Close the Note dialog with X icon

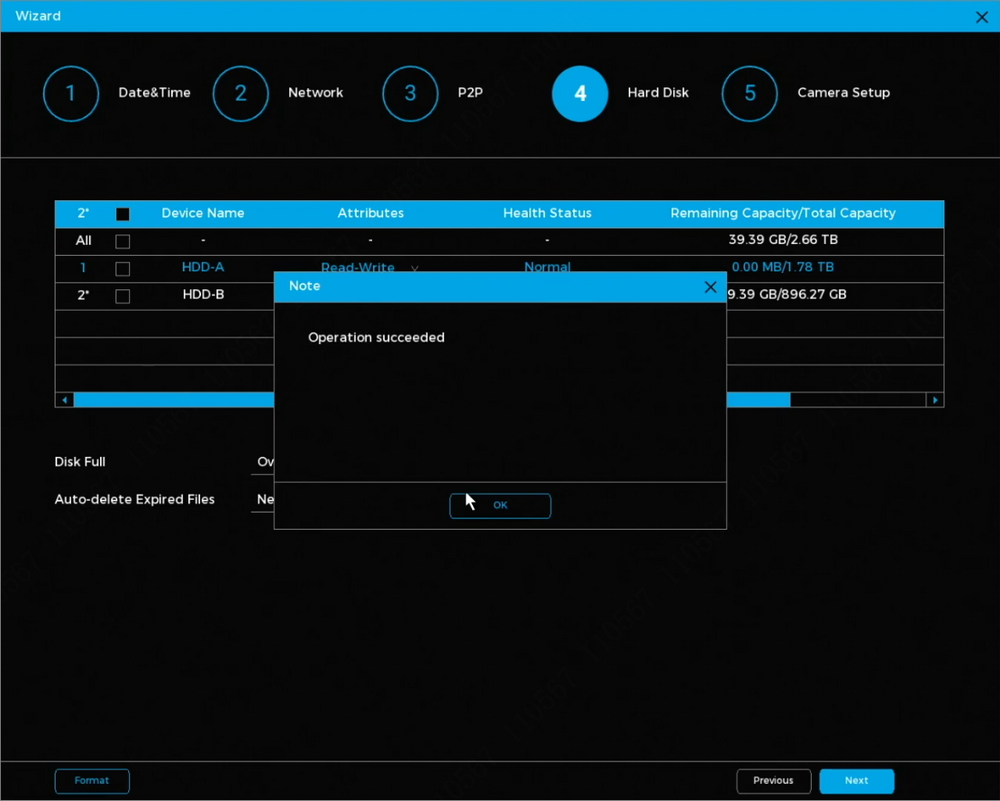coord(710,287)
